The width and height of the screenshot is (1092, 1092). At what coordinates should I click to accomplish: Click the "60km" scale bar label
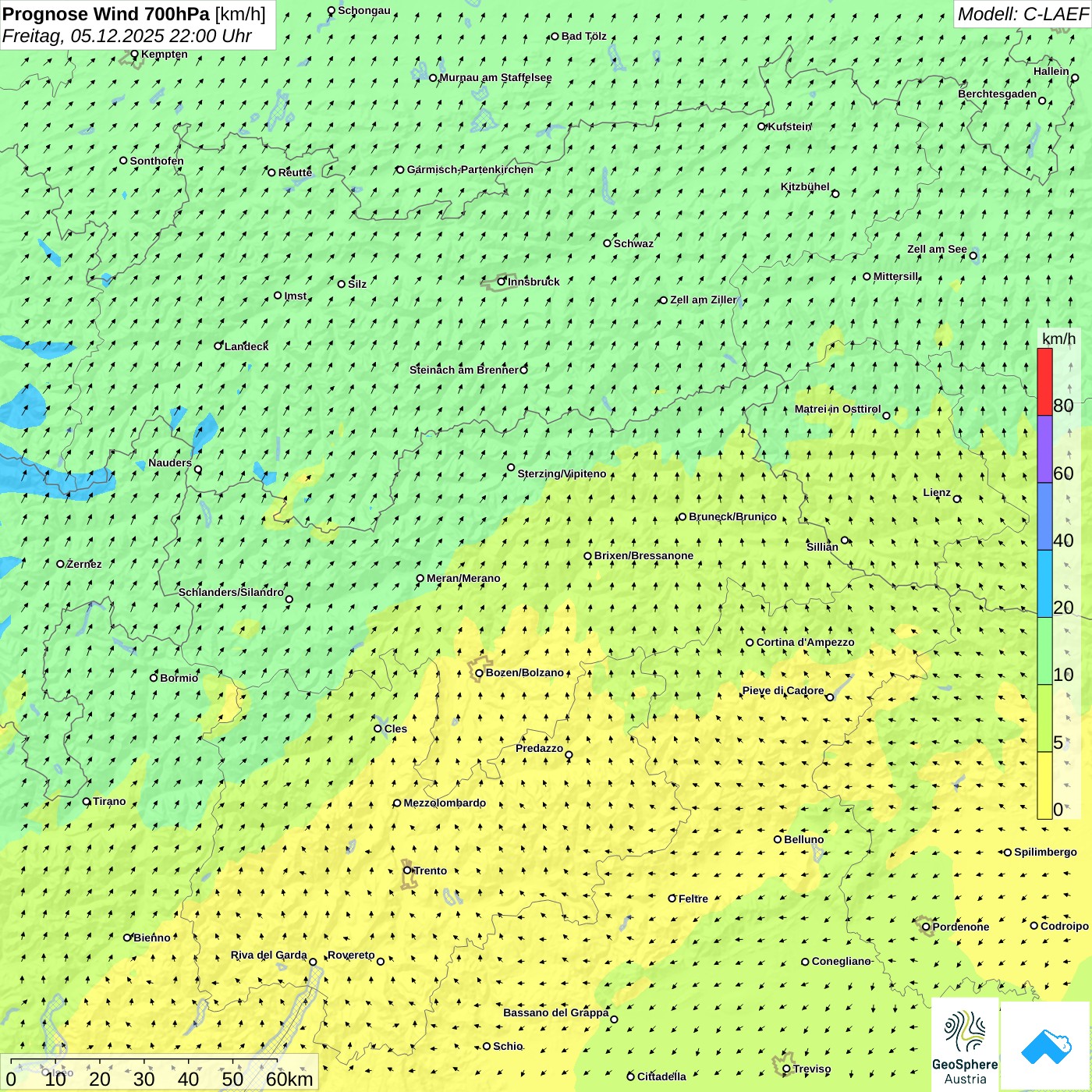(289, 1079)
